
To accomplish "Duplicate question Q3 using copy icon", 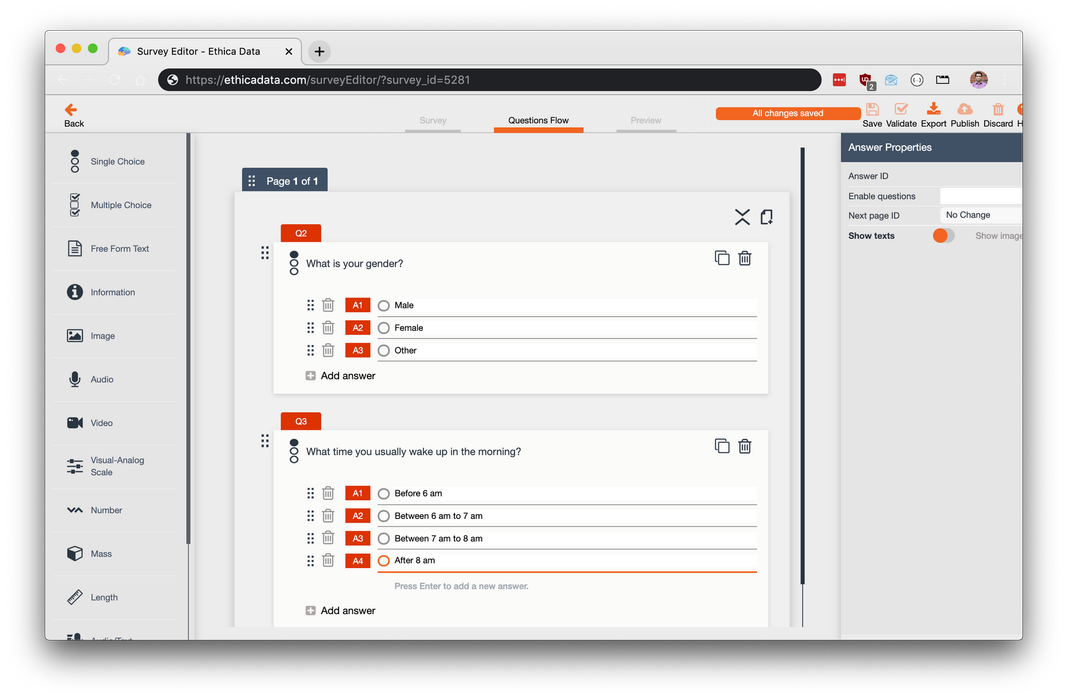I will [722, 446].
